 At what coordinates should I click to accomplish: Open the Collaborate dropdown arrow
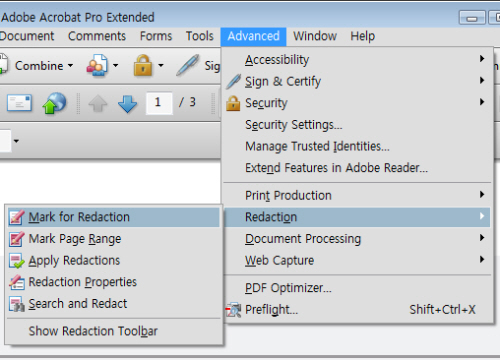(115, 65)
